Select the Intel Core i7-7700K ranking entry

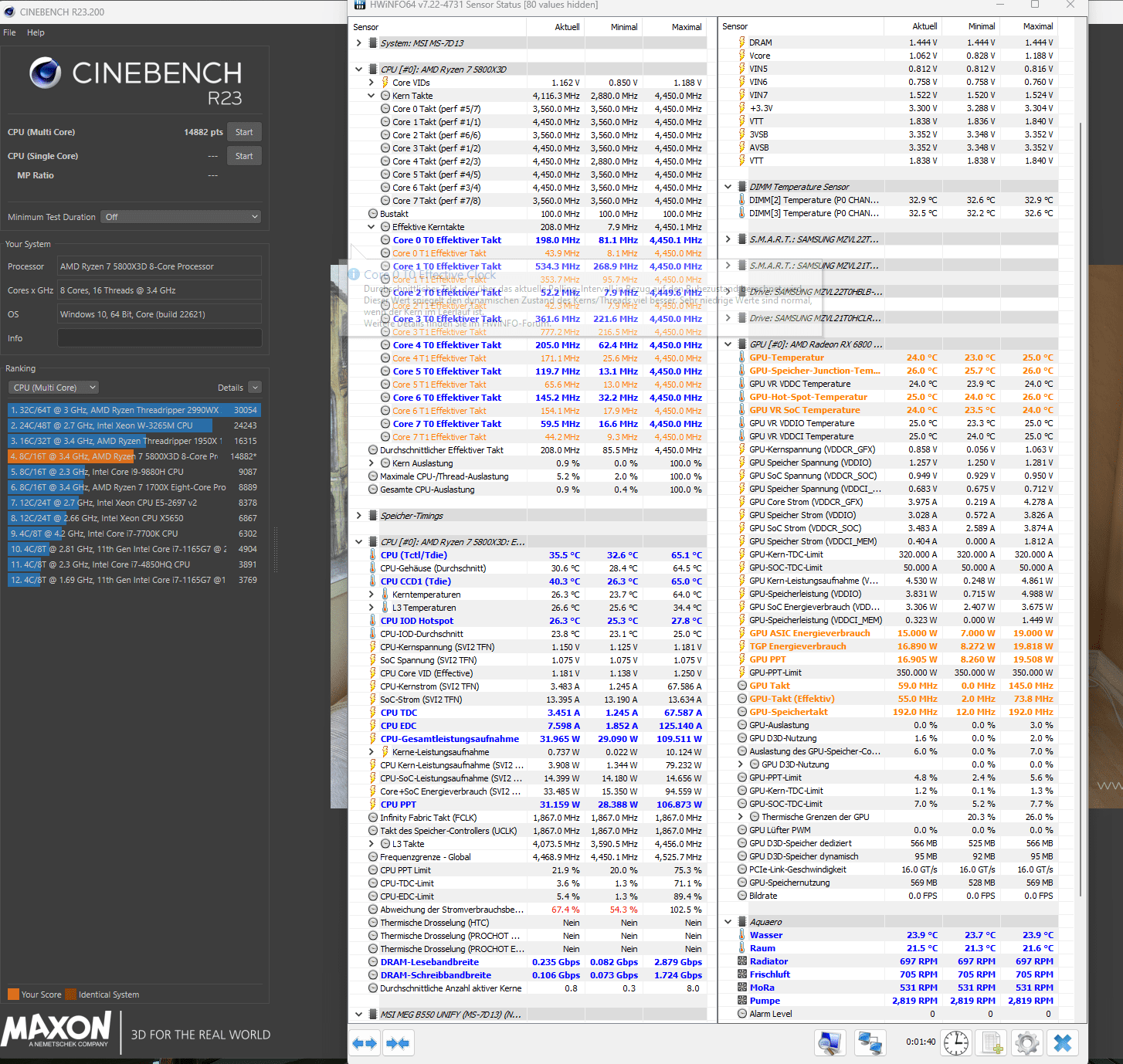[x=134, y=534]
